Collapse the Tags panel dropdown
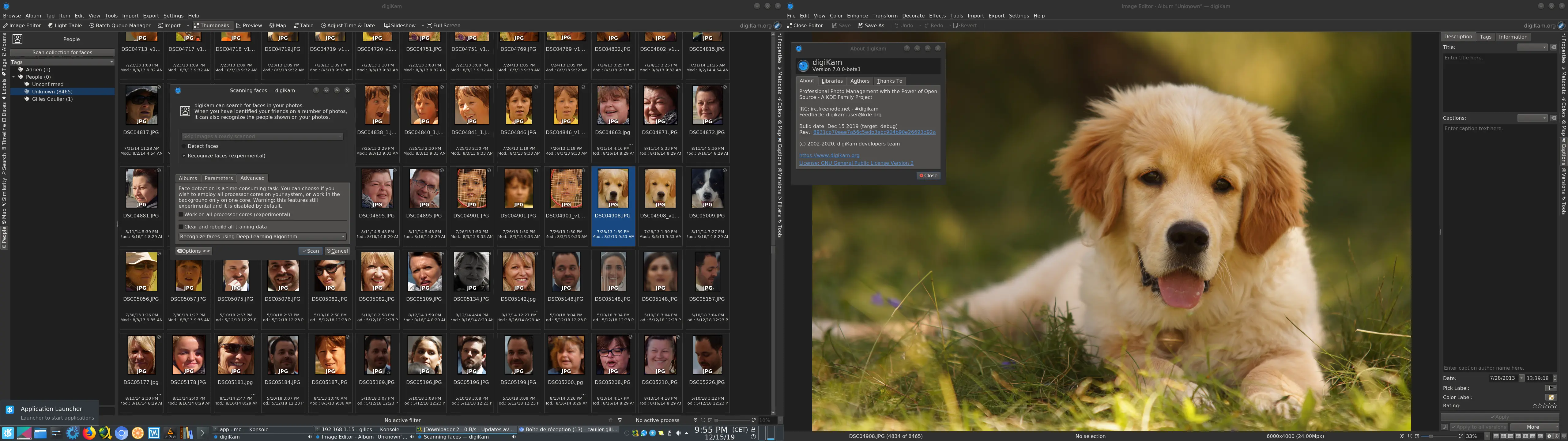This screenshot has height=441, width=1568. coord(111,62)
